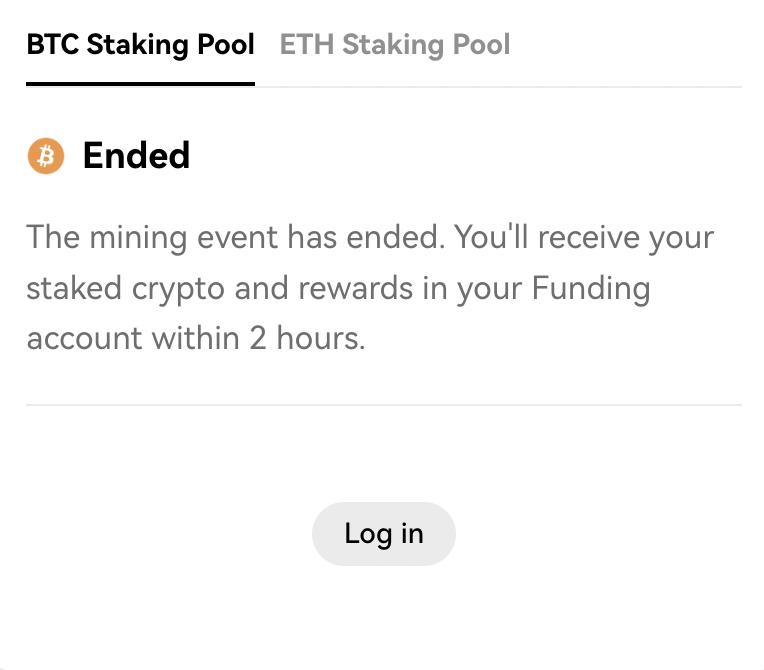Click the word "BTC" in the first tab
The image size is (764, 670).
pos(53,45)
